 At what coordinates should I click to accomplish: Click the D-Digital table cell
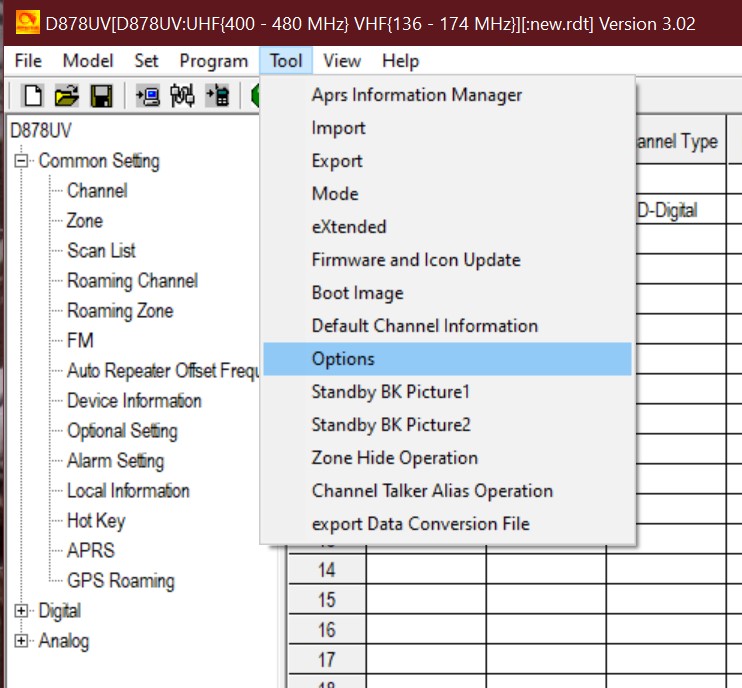coord(679,210)
